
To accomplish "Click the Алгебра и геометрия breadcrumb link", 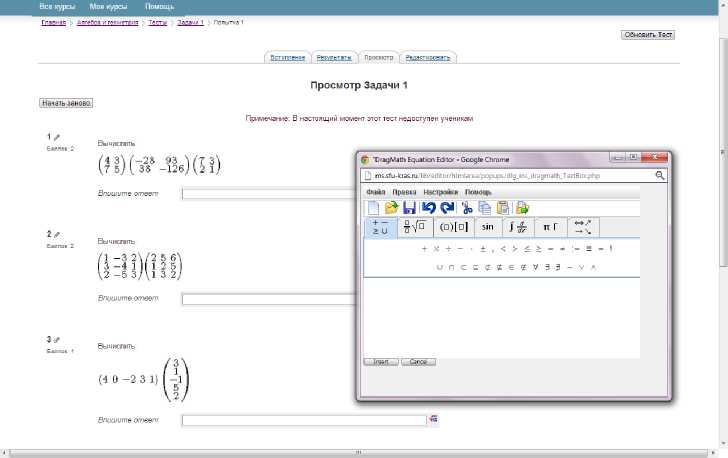I will (x=109, y=22).
